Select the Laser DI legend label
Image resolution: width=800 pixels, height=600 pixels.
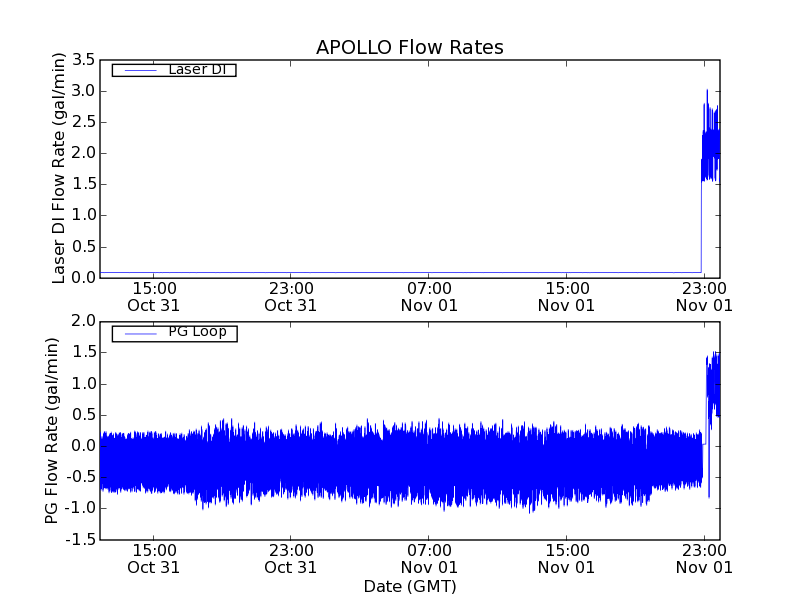click(x=196, y=70)
